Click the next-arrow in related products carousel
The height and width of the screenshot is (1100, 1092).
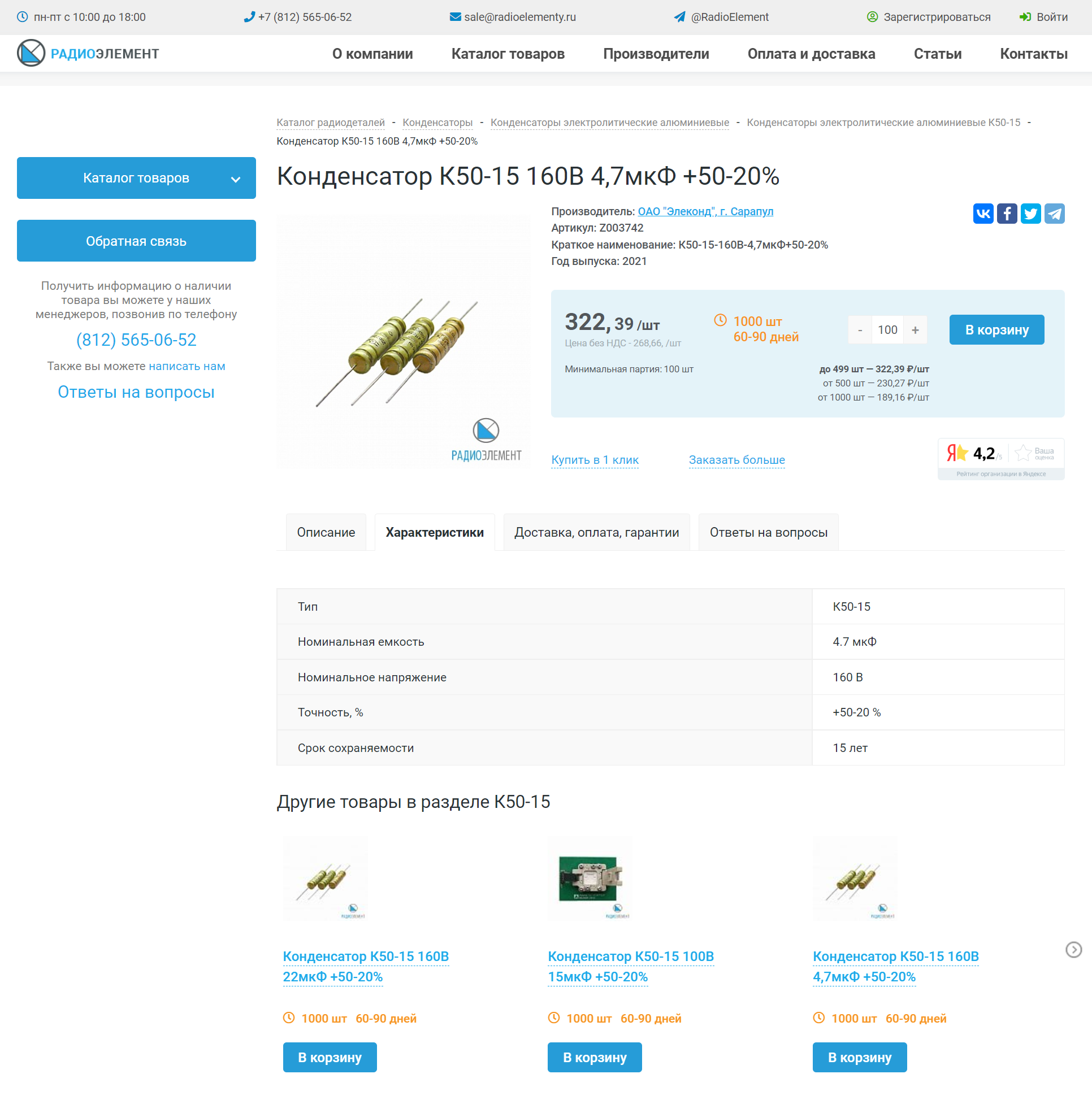[x=1073, y=949]
